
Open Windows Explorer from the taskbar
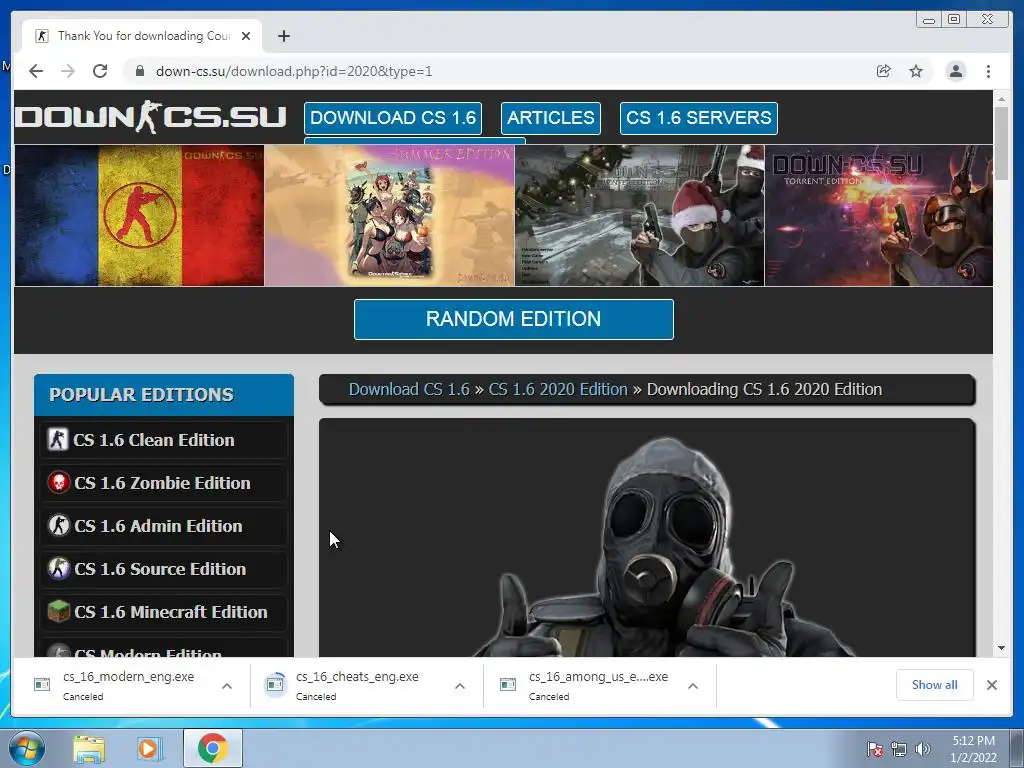point(89,749)
